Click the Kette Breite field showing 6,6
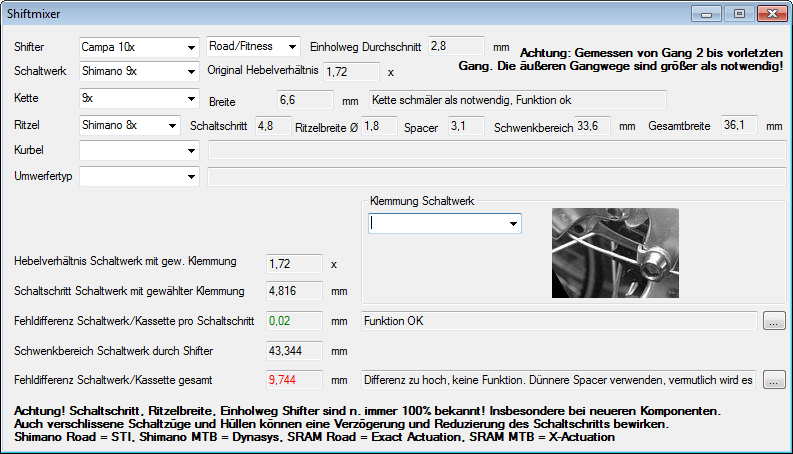This screenshot has height=454, width=793. click(304, 100)
